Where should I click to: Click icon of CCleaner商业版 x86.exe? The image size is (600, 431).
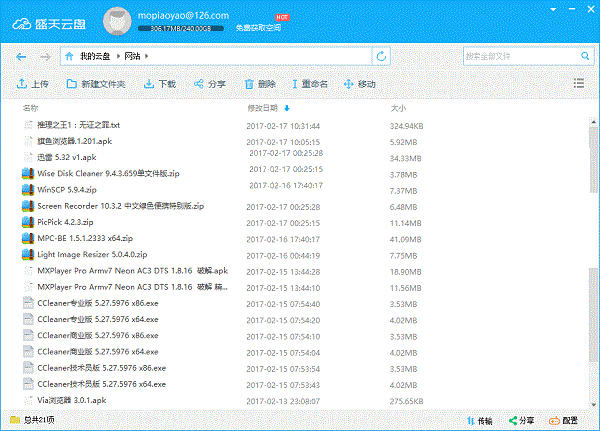click(x=28, y=335)
